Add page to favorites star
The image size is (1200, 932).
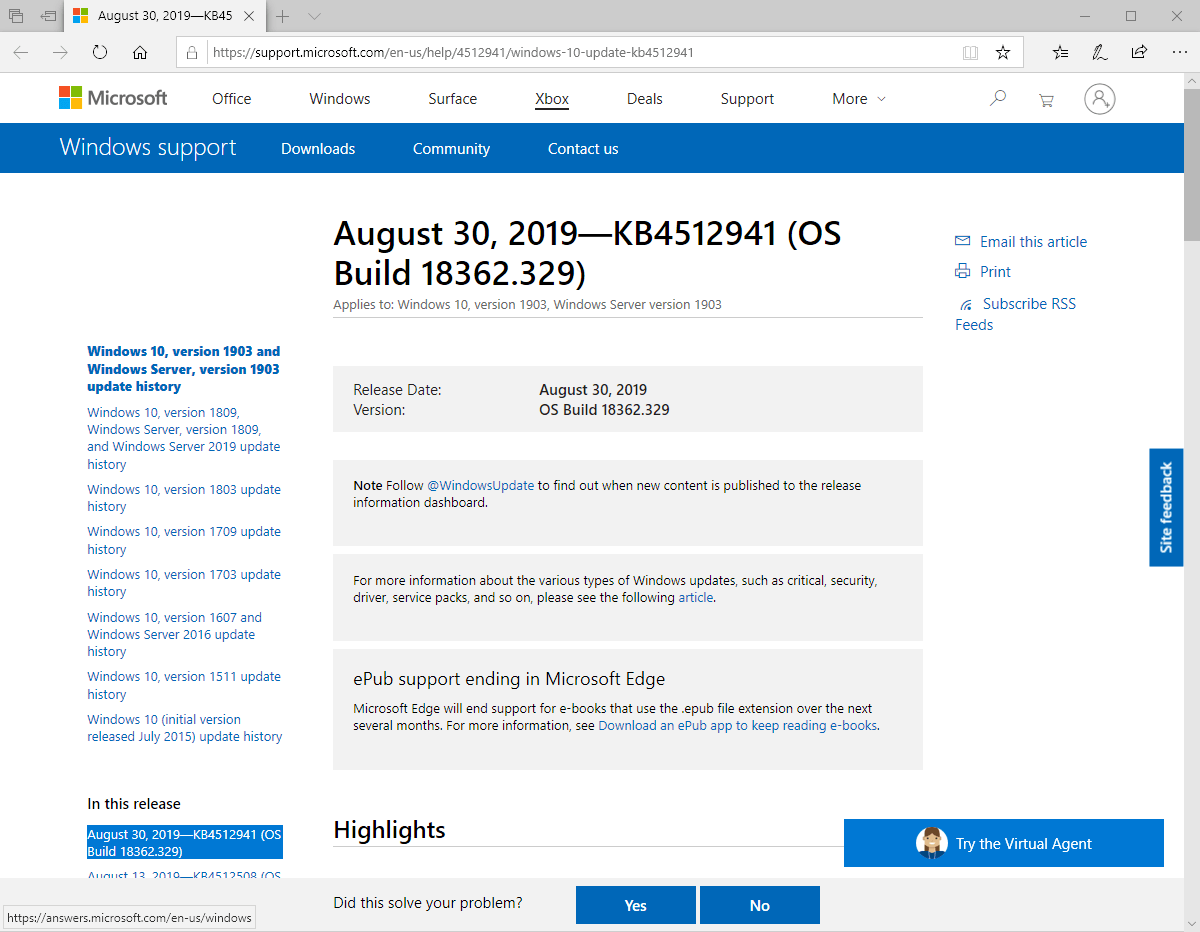(x=1003, y=53)
